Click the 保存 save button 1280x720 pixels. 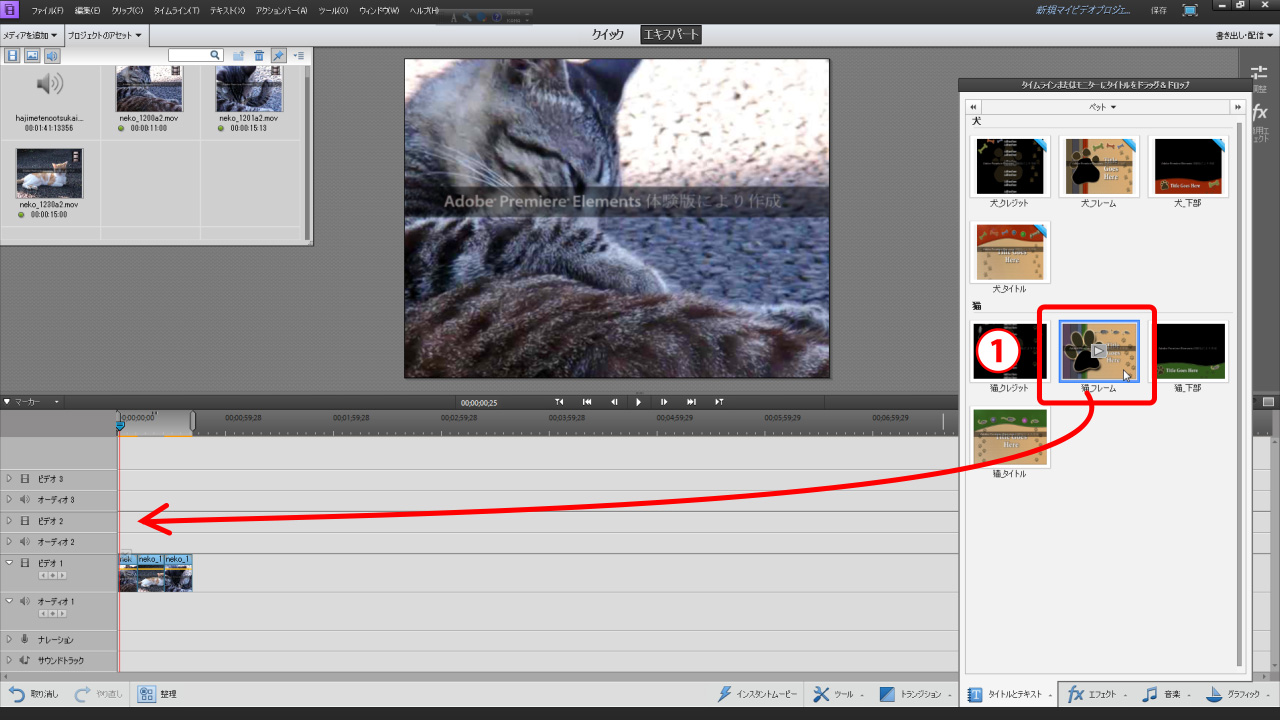[1158, 10]
